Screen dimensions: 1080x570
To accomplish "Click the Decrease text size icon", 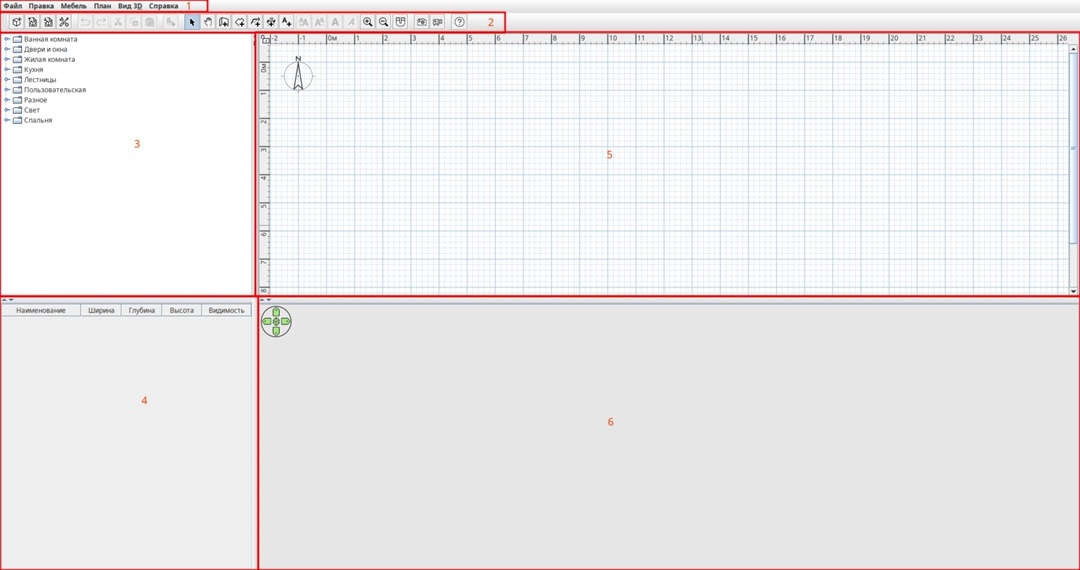I will [x=320, y=22].
